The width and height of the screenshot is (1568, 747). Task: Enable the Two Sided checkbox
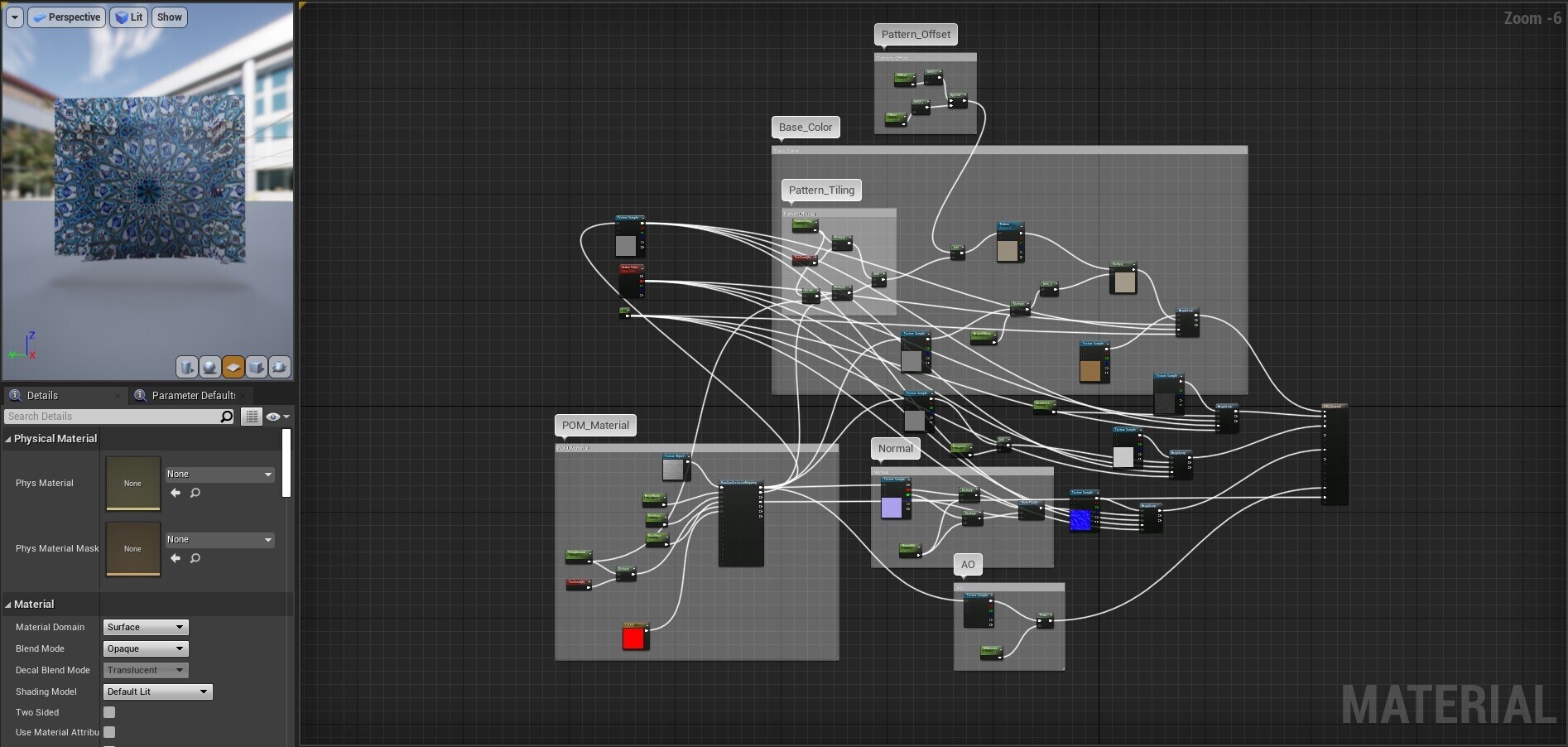(x=109, y=712)
